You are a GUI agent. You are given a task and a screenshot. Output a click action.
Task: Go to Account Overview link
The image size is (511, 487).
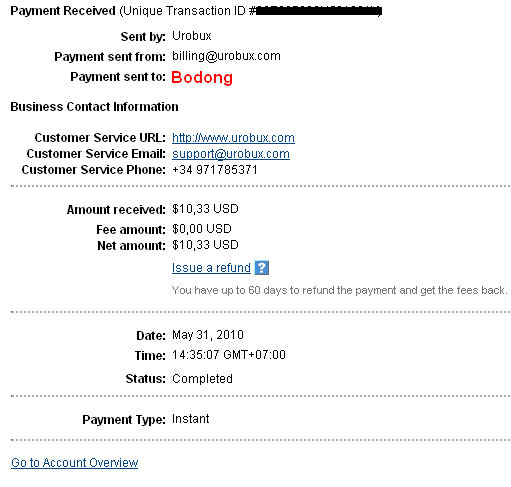point(75,463)
